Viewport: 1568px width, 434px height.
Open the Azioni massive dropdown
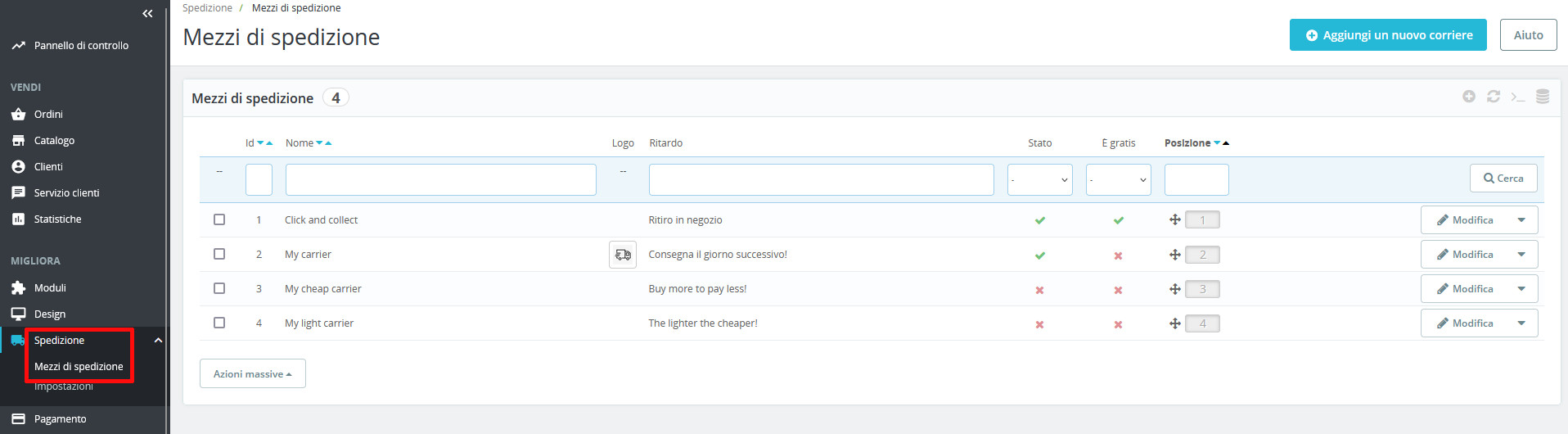click(253, 373)
